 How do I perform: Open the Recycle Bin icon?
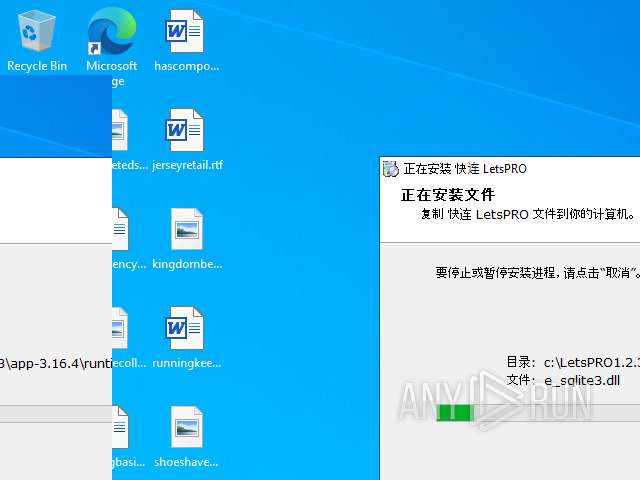click(x=37, y=40)
